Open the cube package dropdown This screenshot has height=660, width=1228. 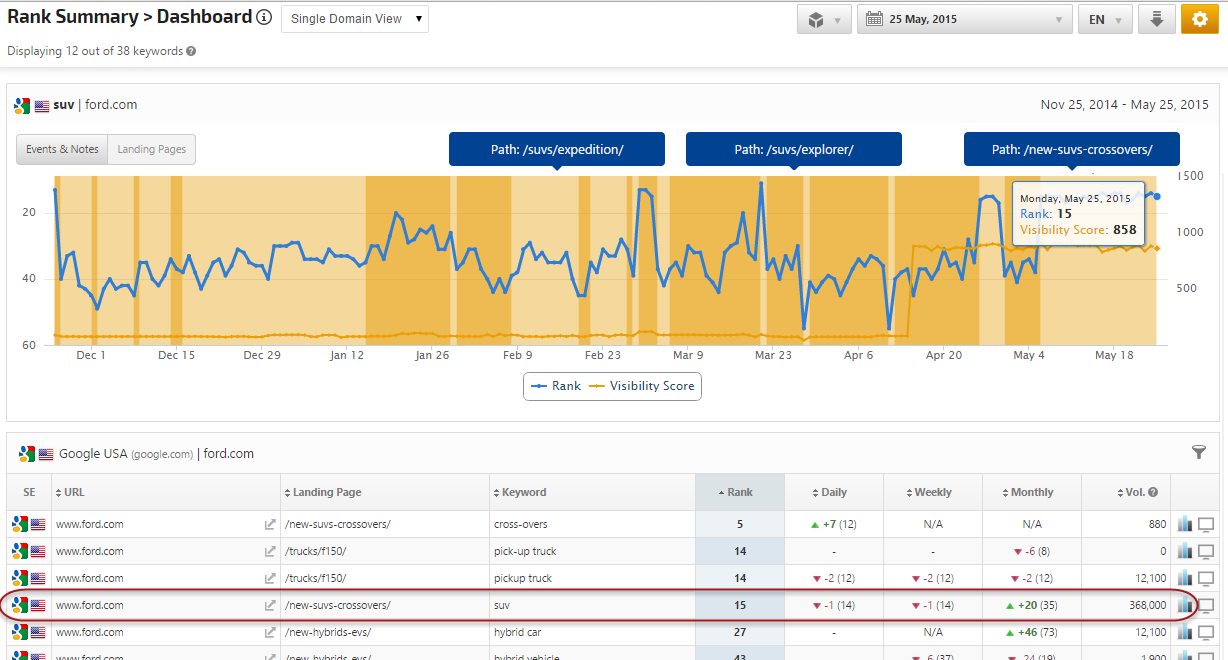tap(824, 19)
